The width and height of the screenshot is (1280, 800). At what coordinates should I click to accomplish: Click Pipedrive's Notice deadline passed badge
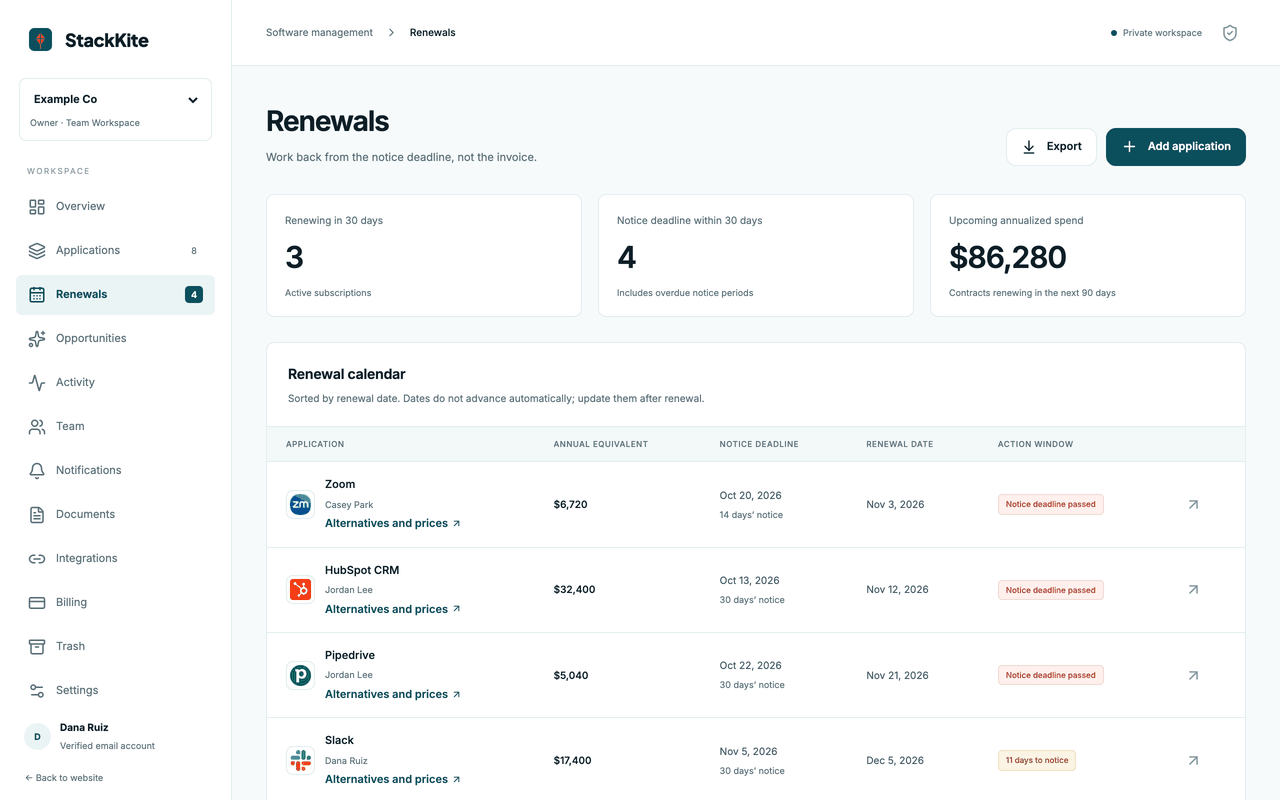tap(1051, 676)
